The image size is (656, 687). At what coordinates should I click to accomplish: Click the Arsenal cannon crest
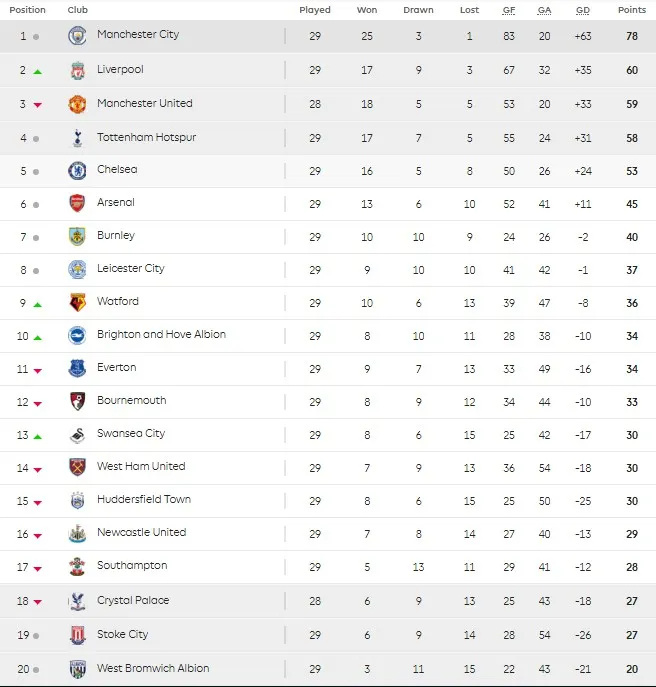click(x=78, y=204)
